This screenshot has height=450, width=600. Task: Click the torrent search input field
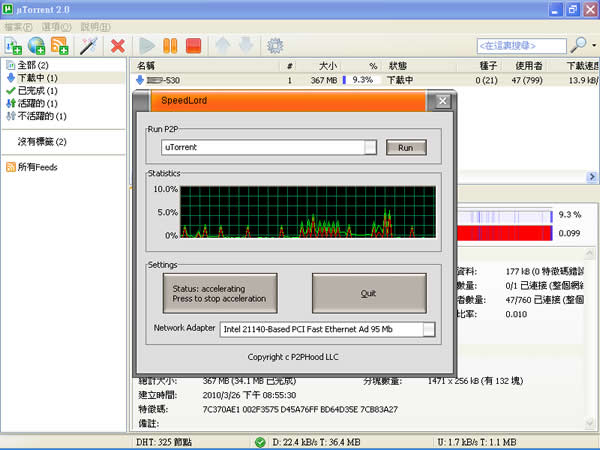(x=520, y=45)
